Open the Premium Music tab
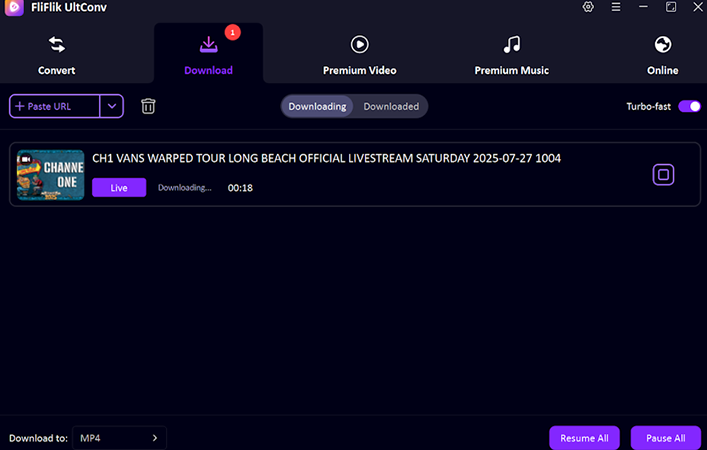 (x=512, y=56)
